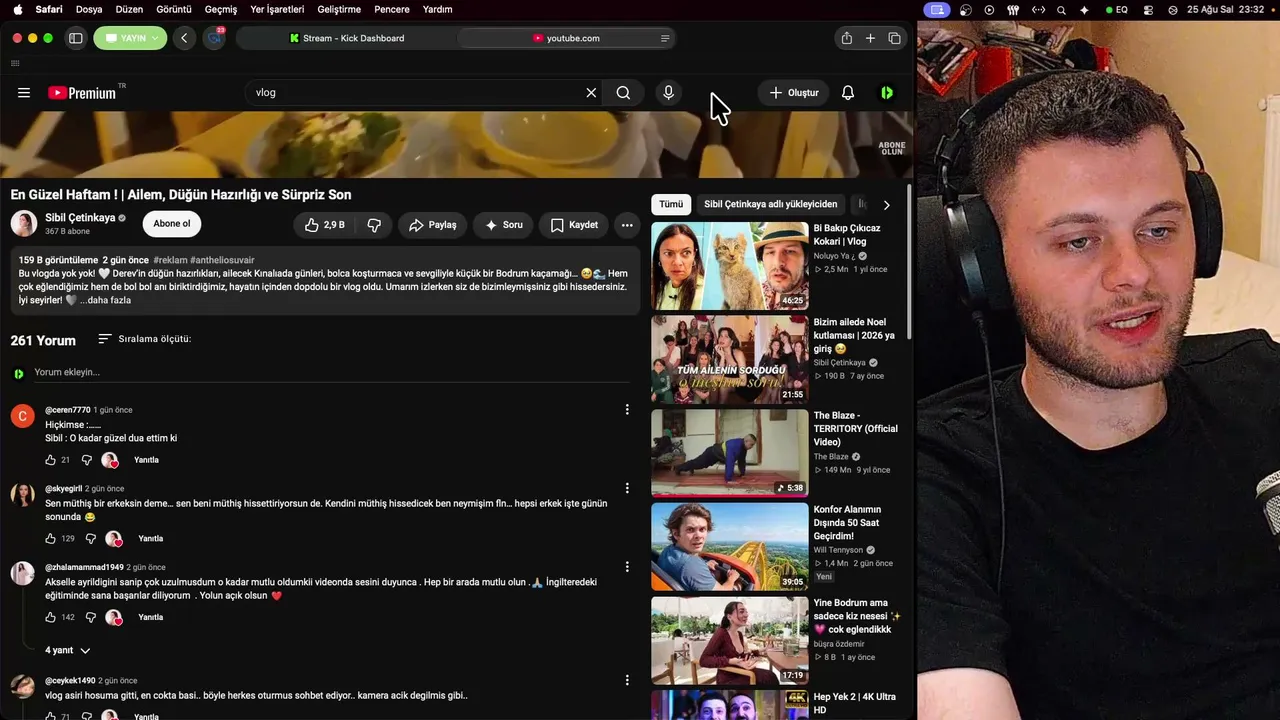1280x720 pixels.
Task: Like the comment by @skyegirll
Action: [50, 539]
